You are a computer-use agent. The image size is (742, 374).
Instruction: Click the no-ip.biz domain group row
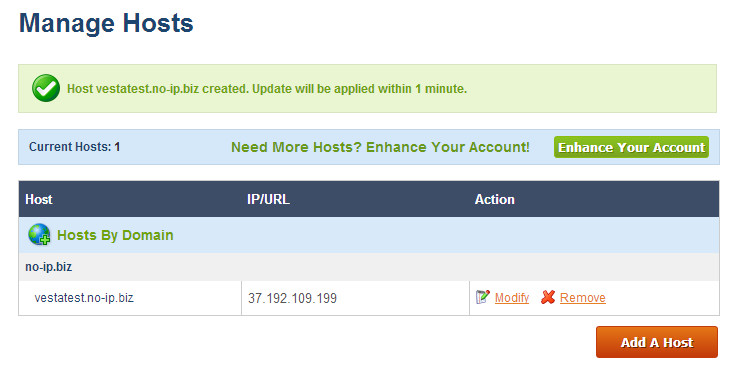369,267
